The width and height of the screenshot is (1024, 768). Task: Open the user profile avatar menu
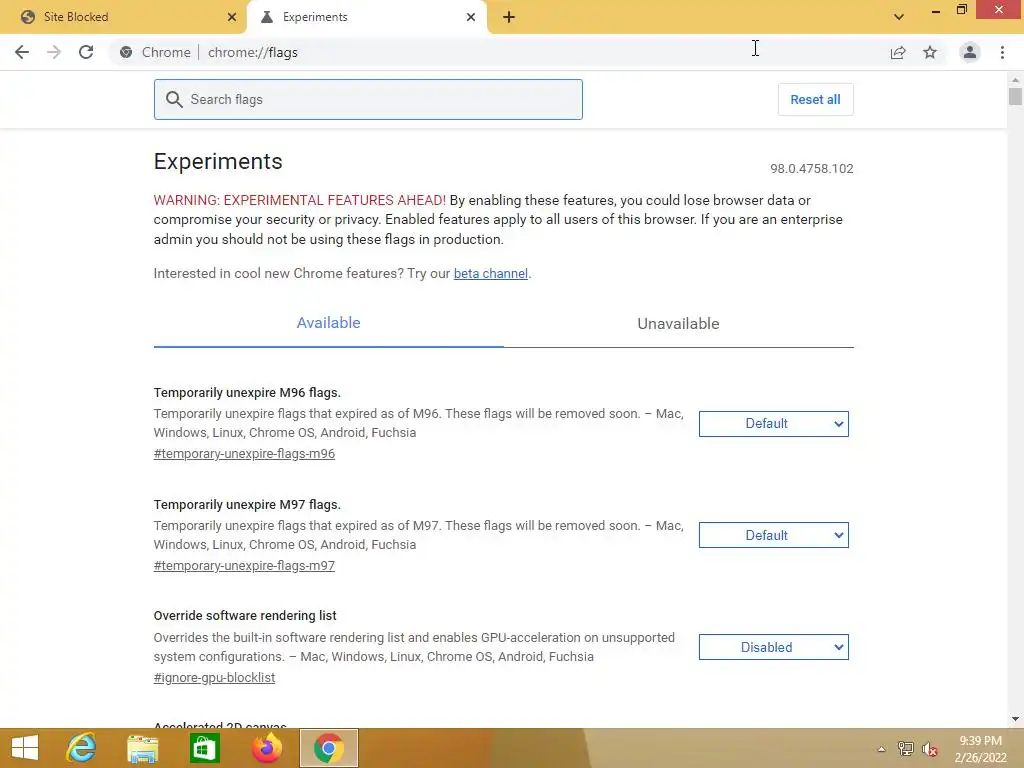[x=970, y=52]
